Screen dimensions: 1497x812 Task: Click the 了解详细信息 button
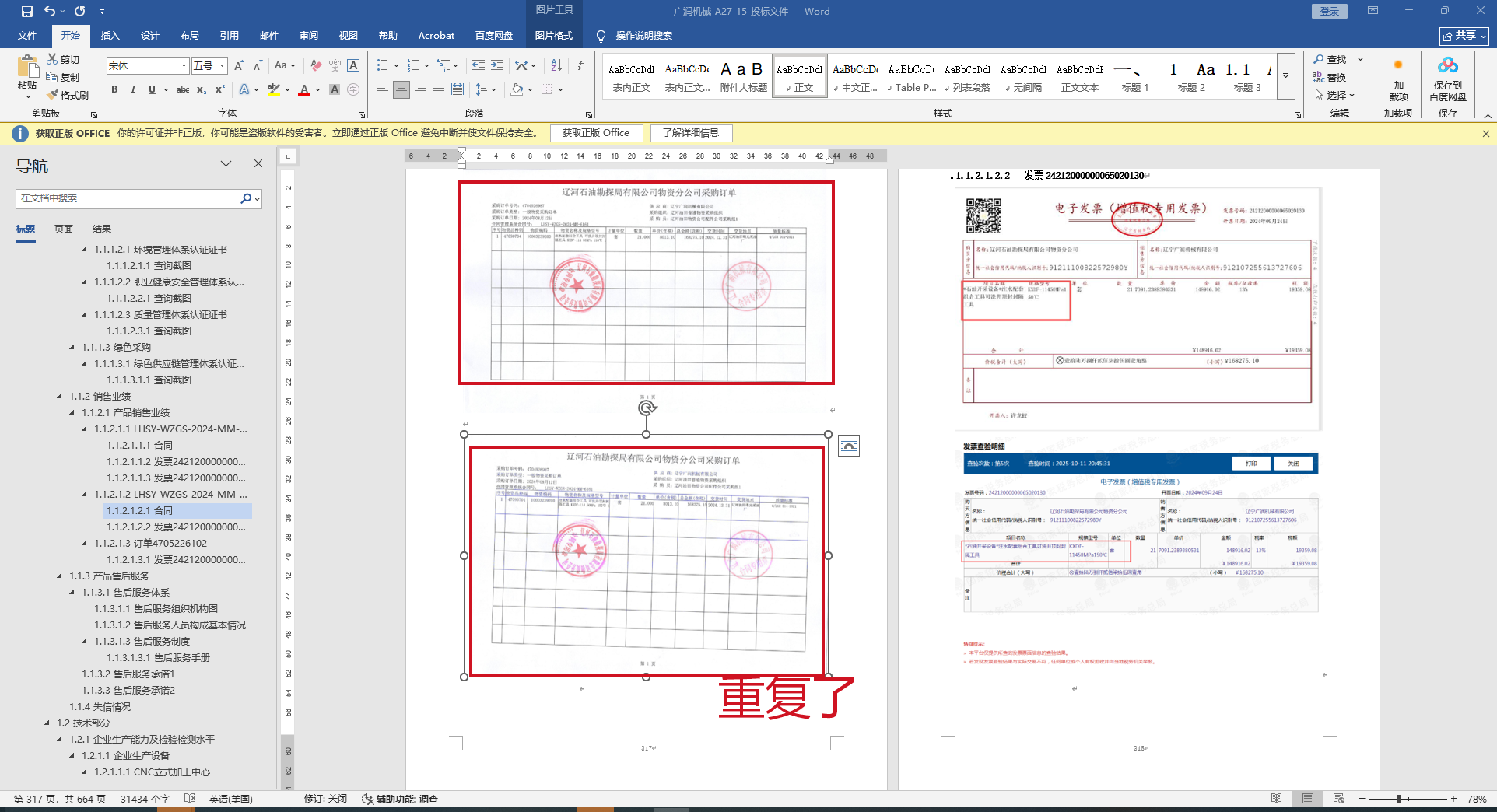point(691,133)
